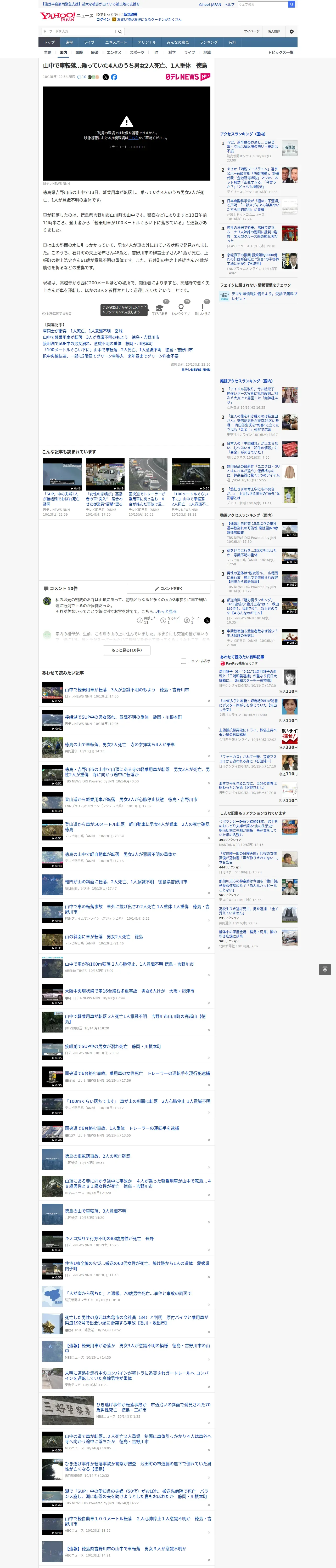Image resolution: width=336 pixels, height=1568 pixels.
Task: Open ヘルプ link in header
Action: pyautogui.click(x=229, y=4)
